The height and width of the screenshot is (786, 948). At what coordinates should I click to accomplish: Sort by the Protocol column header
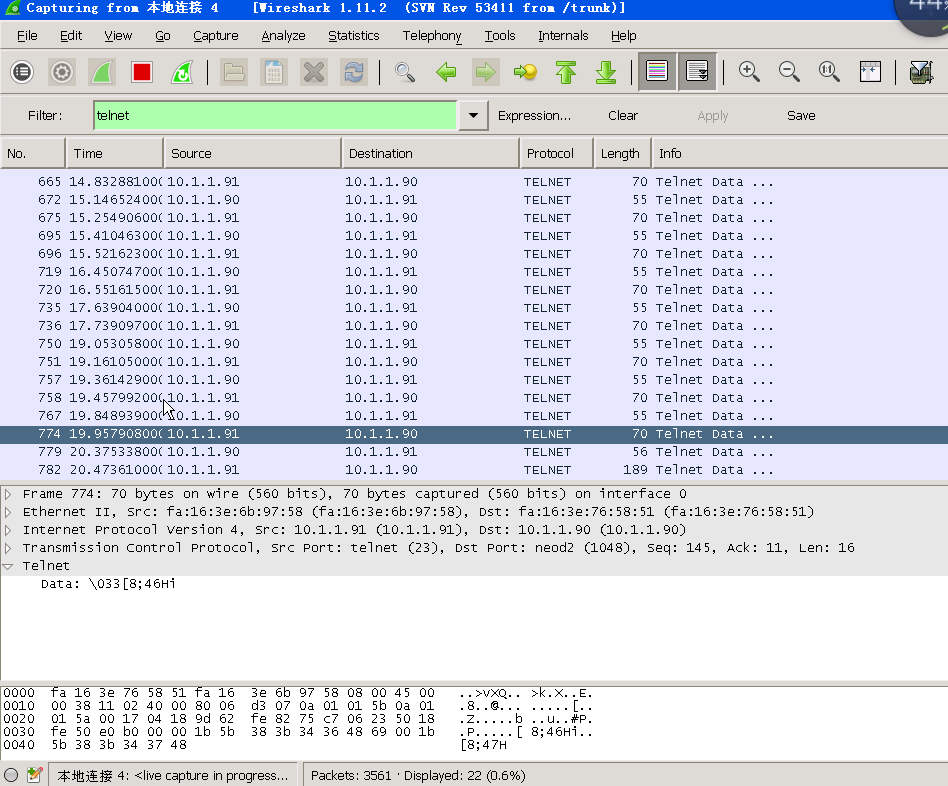click(556, 154)
